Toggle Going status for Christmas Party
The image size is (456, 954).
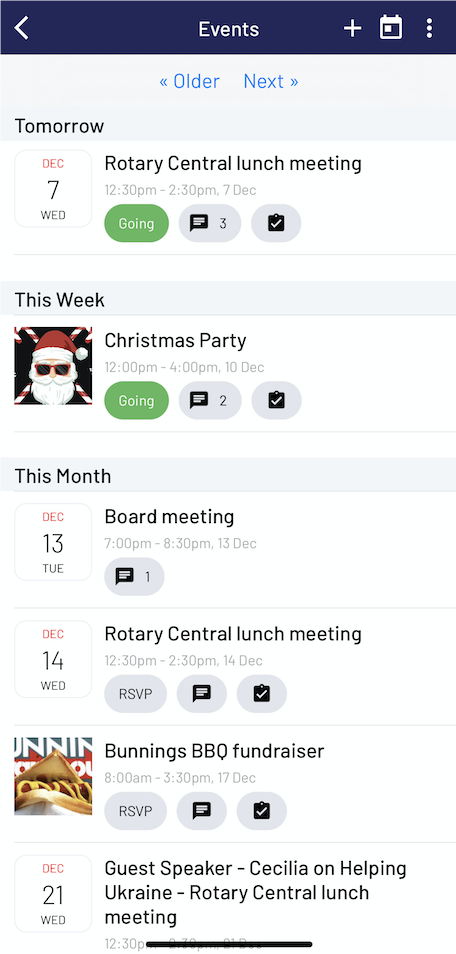click(x=136, y=400)
